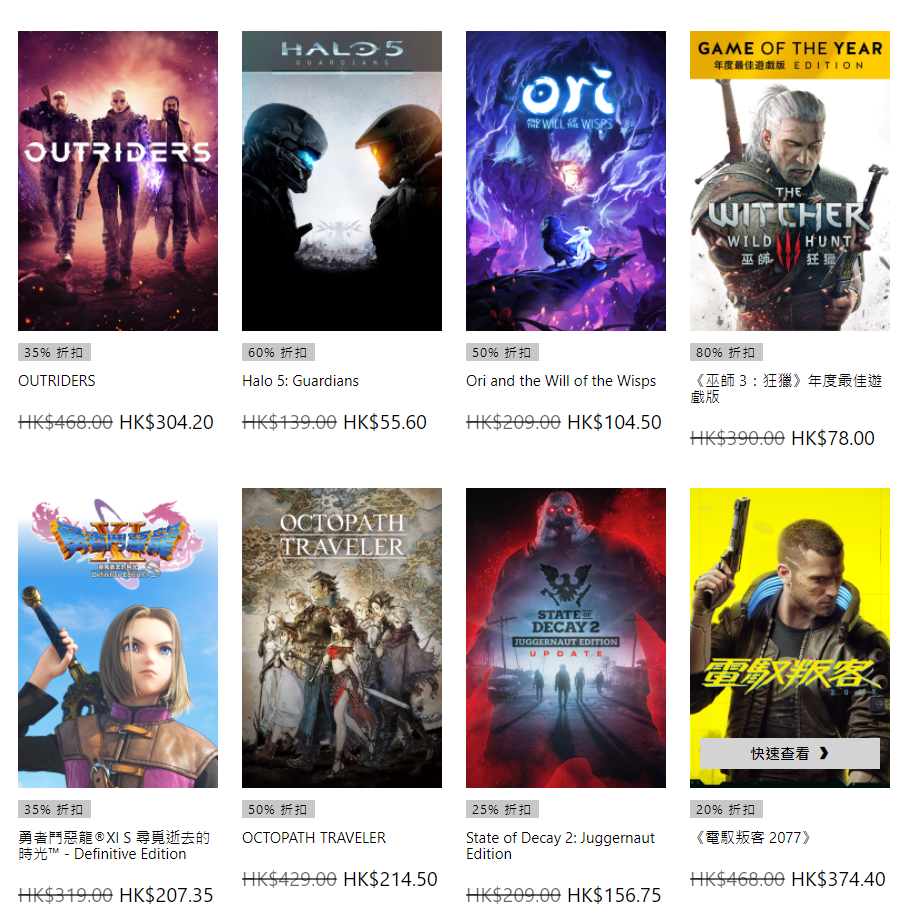Click the 《電馭叛客 2077》 title link
The image size is (919, 913).
753,838
